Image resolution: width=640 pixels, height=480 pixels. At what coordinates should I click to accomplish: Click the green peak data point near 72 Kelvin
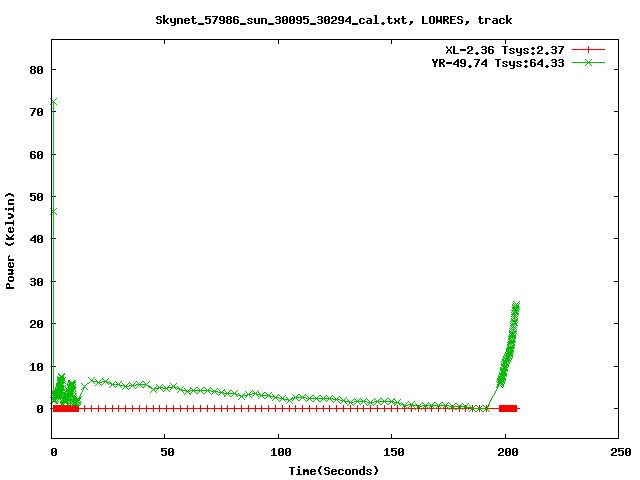pyautogui.click(x=53, y=101)
